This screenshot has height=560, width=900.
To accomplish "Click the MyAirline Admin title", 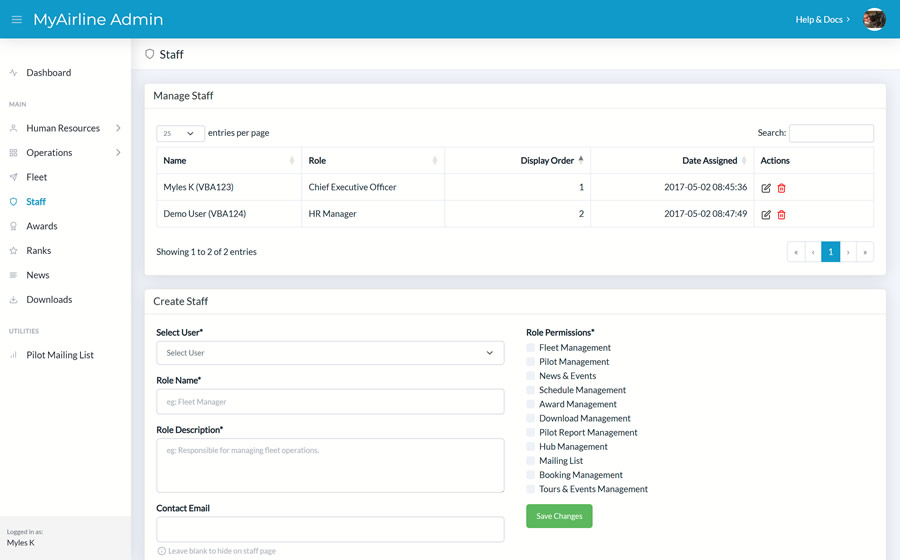I will [98, 20].
